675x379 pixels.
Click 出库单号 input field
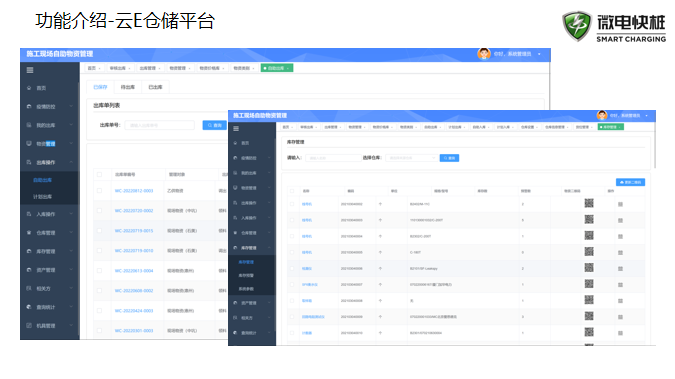[160, 125]
